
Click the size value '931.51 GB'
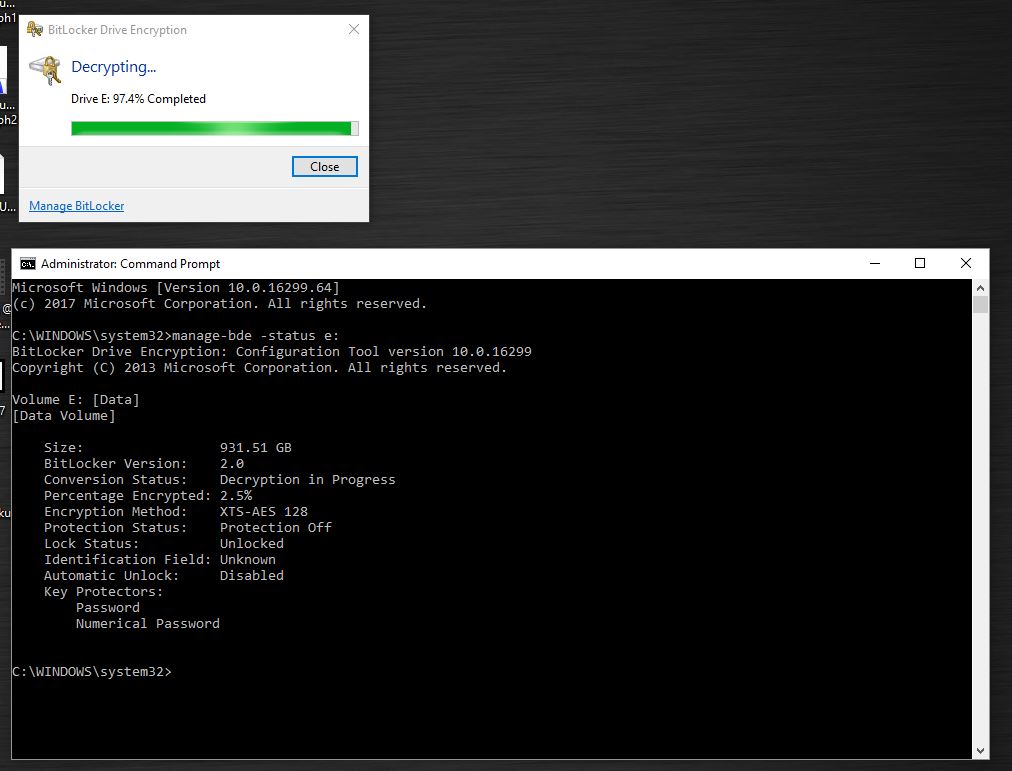click(256, 447)
